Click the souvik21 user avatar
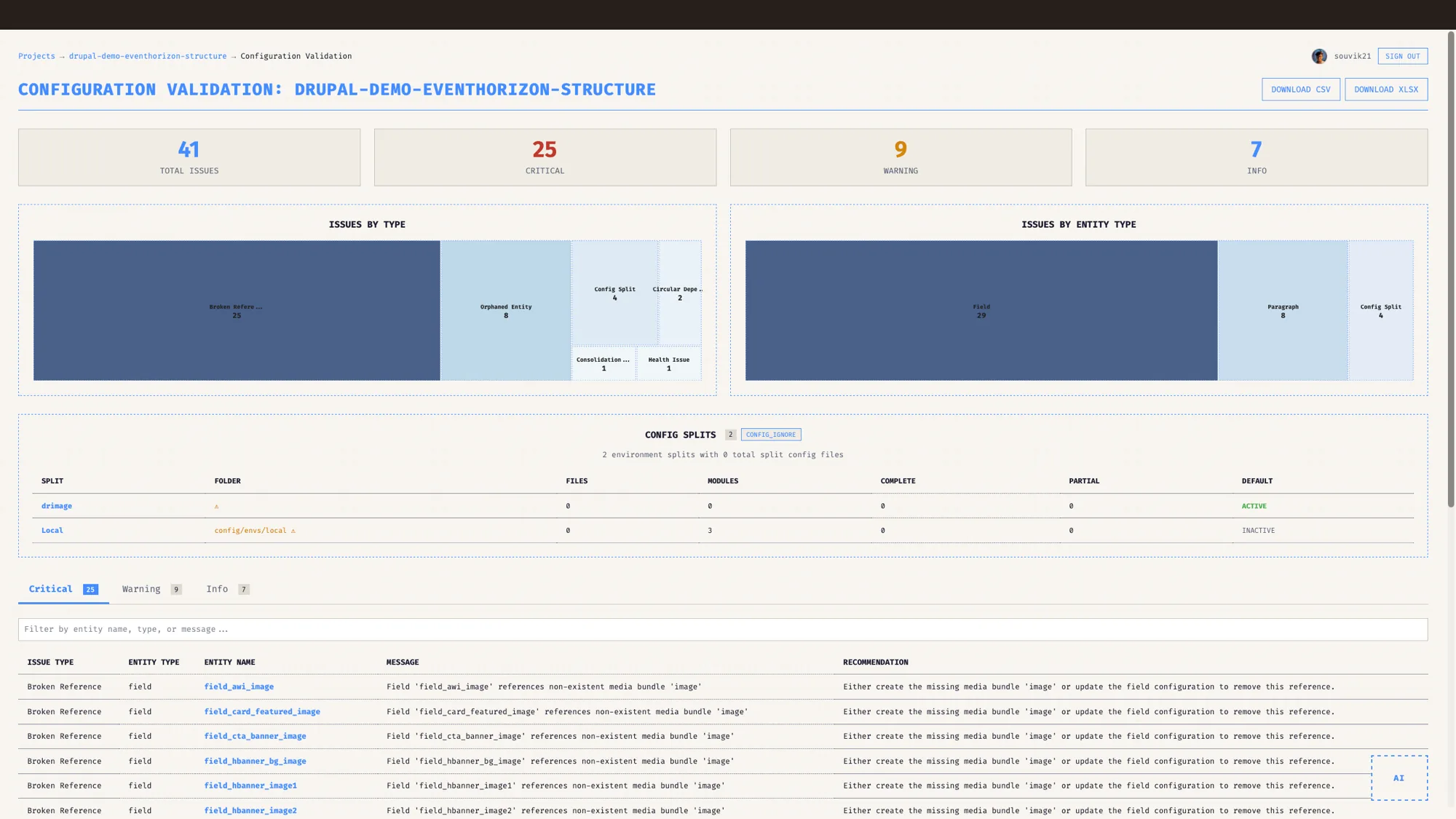This screenshot has height=819, width=1456. coord(1319,56)
